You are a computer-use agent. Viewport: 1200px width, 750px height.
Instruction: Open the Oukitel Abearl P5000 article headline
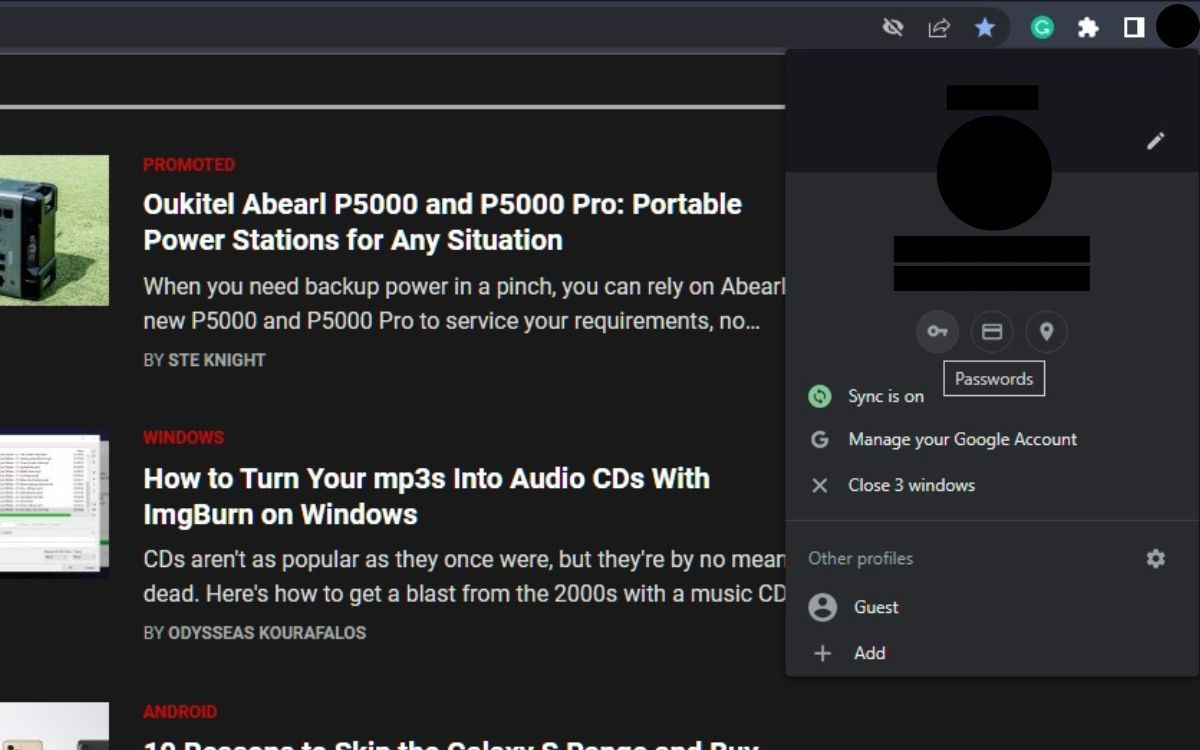(442, 222)
